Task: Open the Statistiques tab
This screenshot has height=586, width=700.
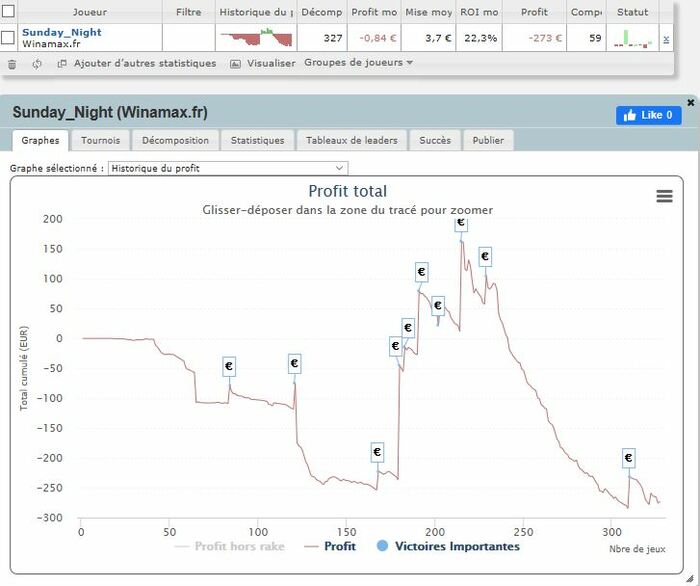Action: (257, 140)
